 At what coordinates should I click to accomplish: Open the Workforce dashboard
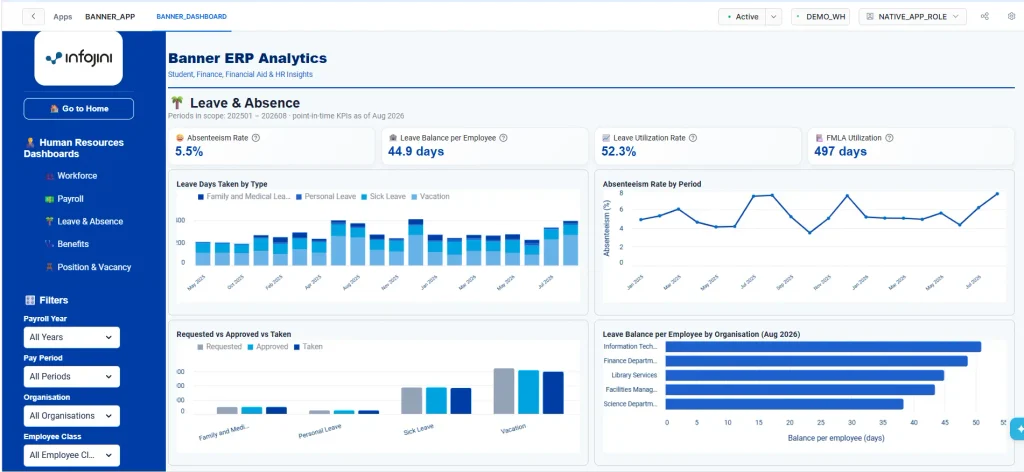[77, 176]
